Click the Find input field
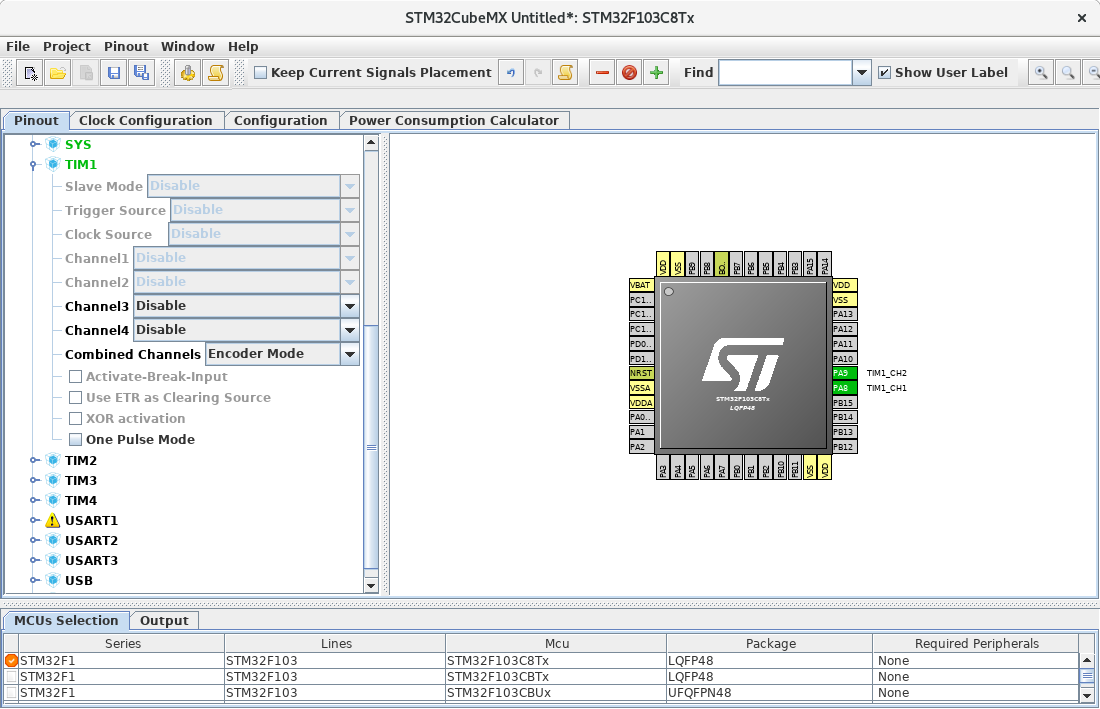Viewport: 1100px width, 709px height. 785,72
